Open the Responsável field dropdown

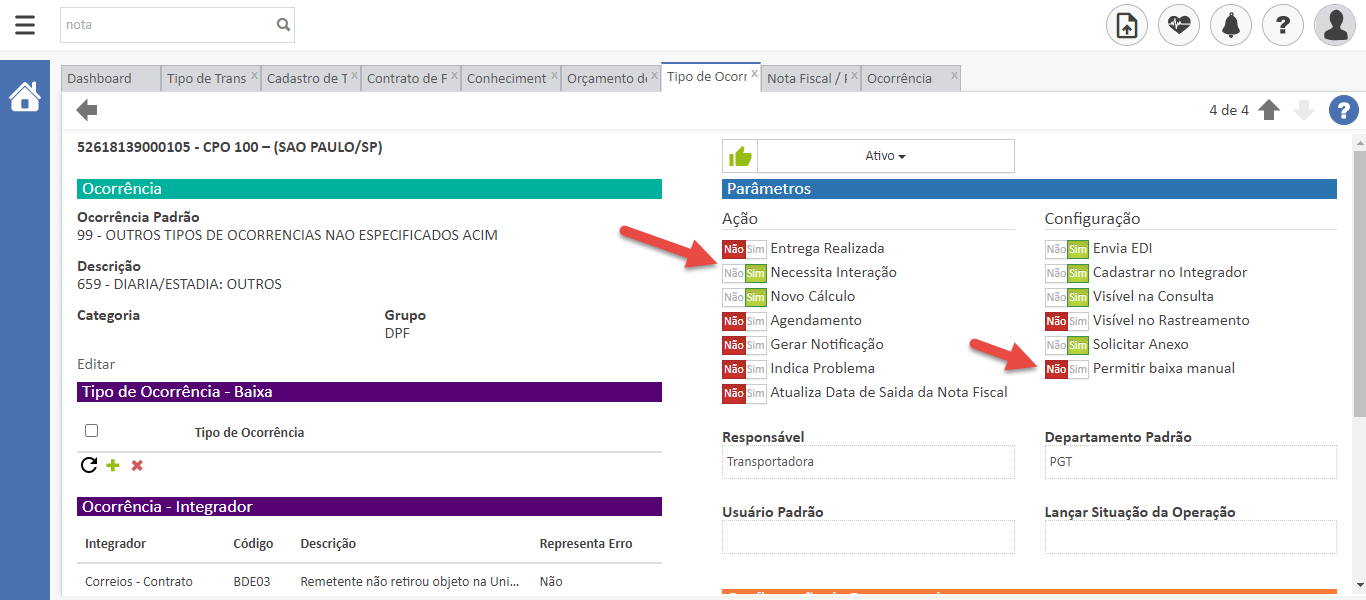point(867,462)
